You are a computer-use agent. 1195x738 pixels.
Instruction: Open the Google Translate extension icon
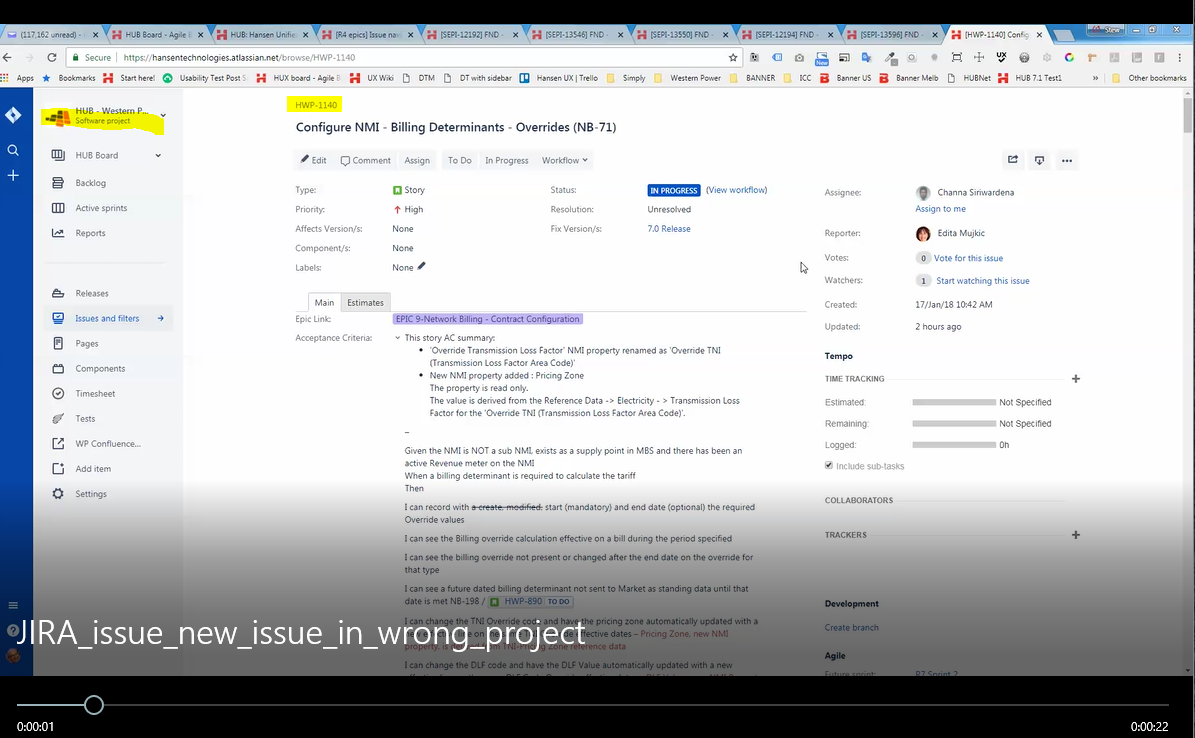point(867,57)
